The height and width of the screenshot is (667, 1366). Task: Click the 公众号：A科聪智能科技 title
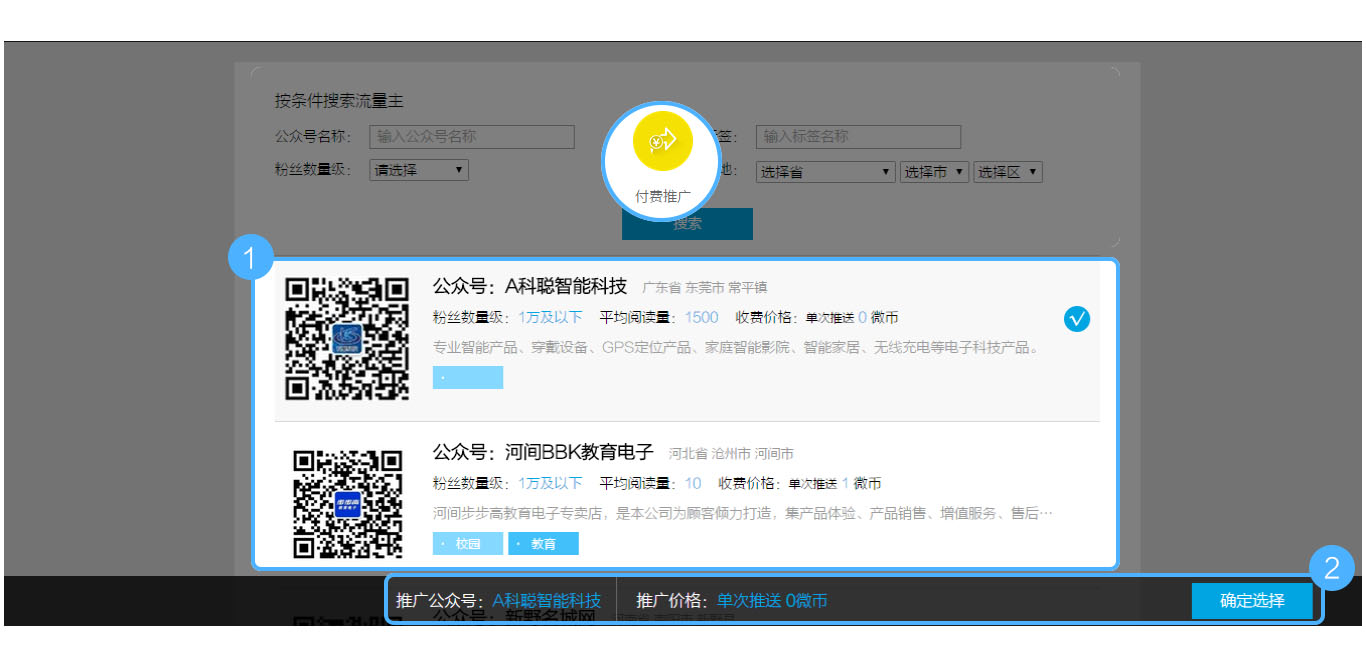[x=529, y=286]
